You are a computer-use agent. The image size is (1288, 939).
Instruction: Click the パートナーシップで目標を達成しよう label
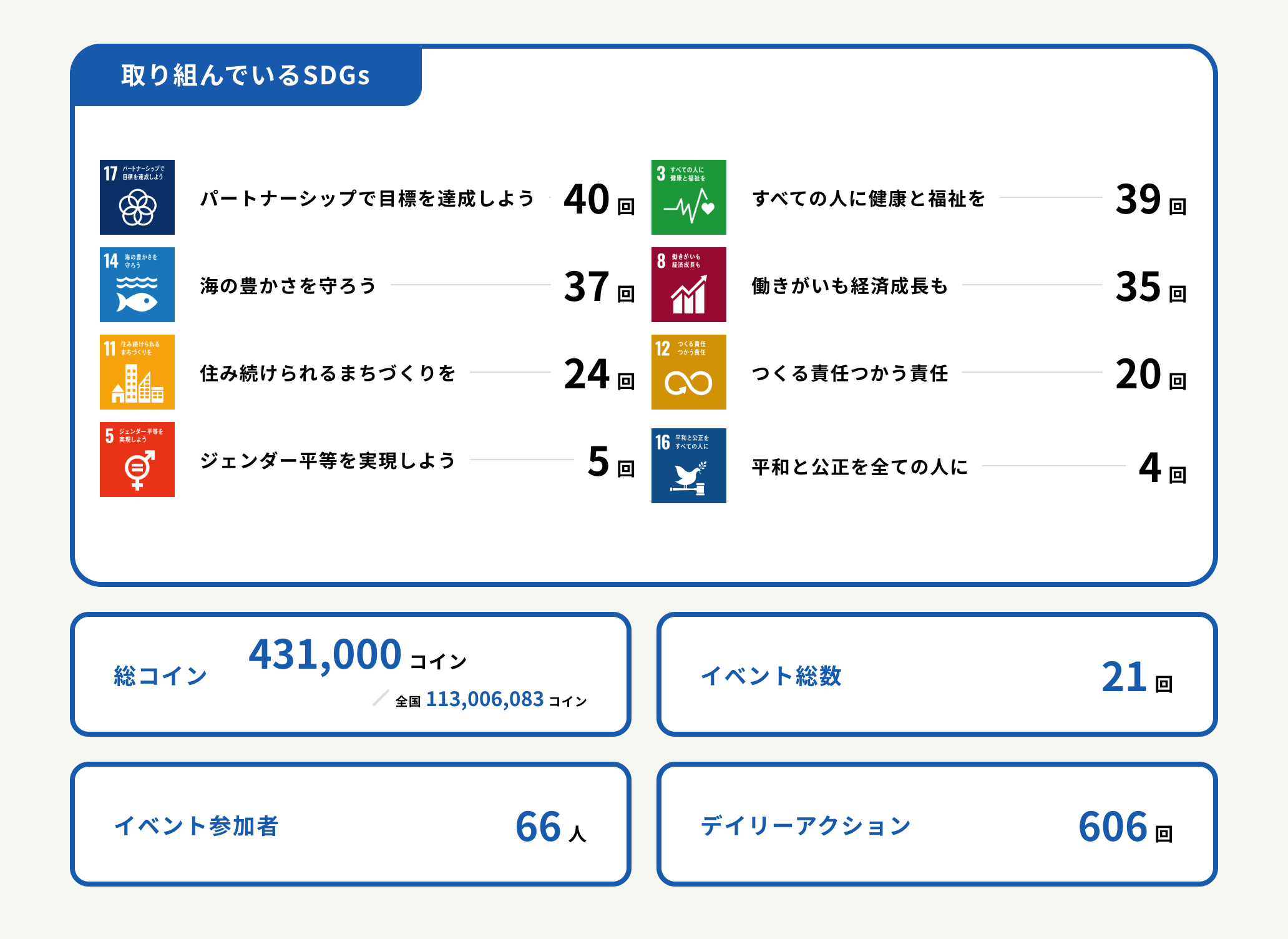pos(367,199)
